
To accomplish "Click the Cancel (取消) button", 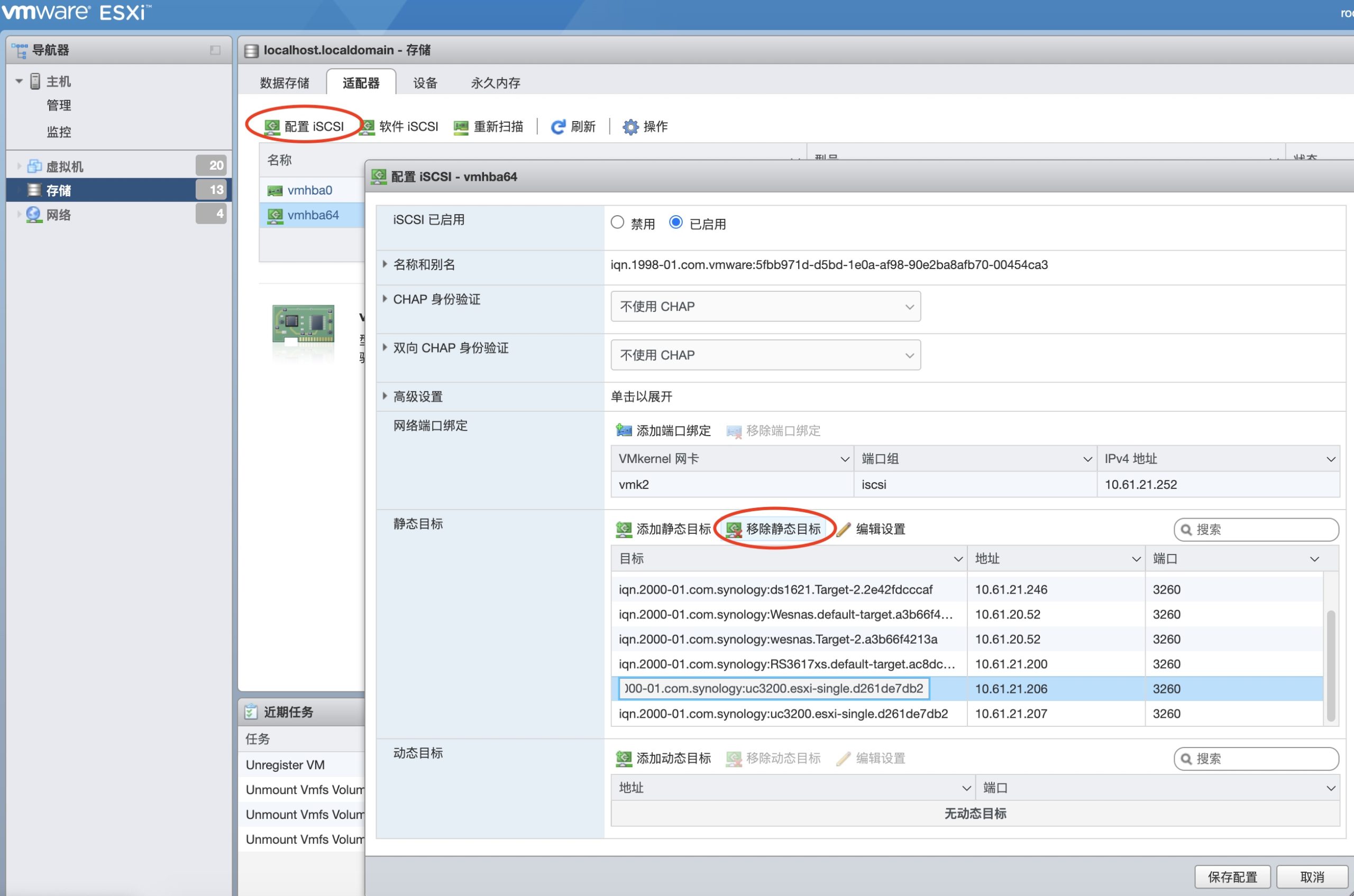I will (x=1312, y=876).
